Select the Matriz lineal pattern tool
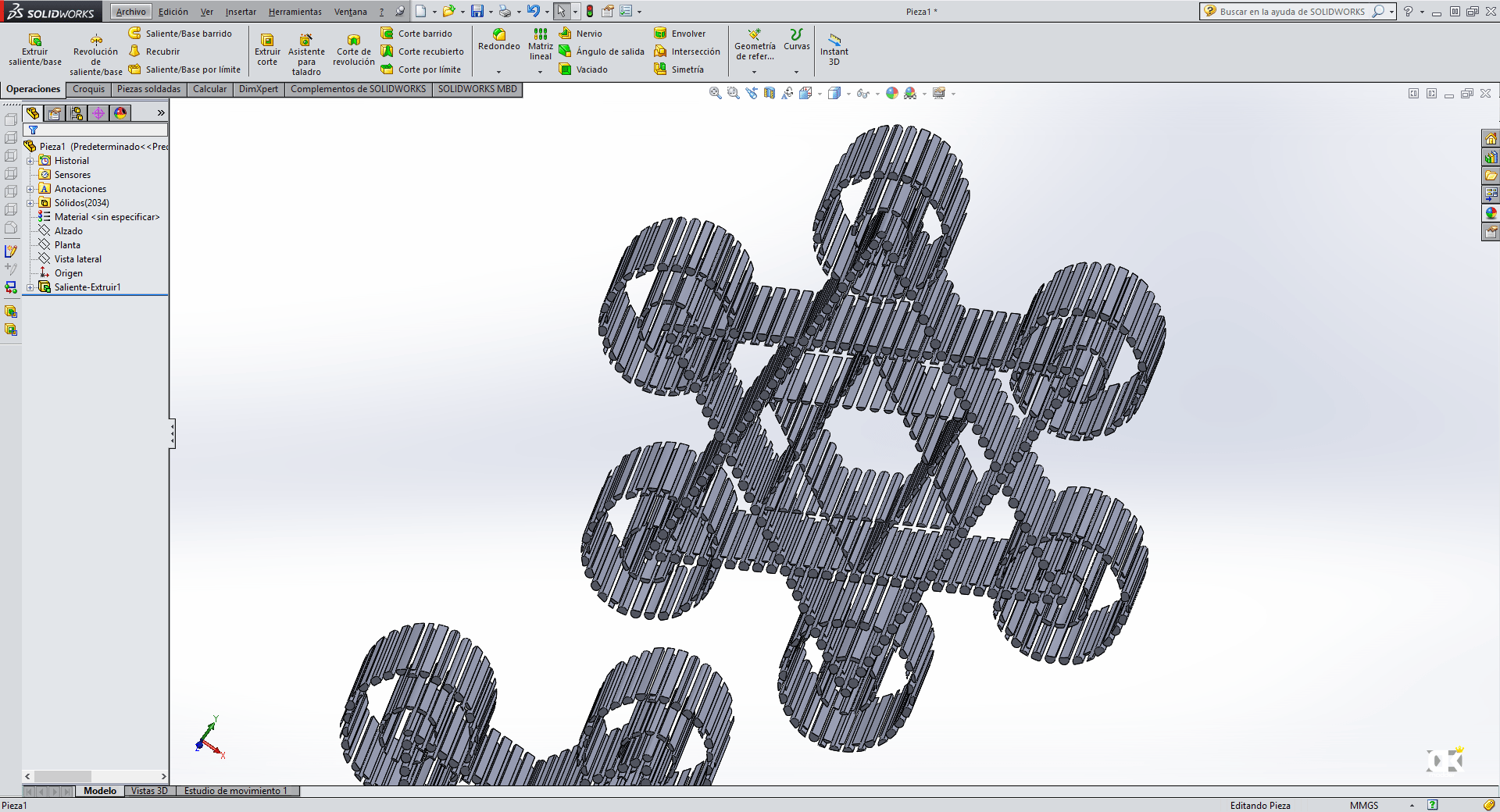 pos(541,45)
